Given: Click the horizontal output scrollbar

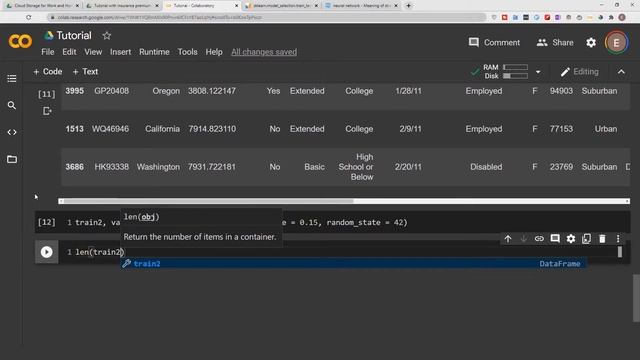Looking at the screenshot, I should tap(344, 201).
